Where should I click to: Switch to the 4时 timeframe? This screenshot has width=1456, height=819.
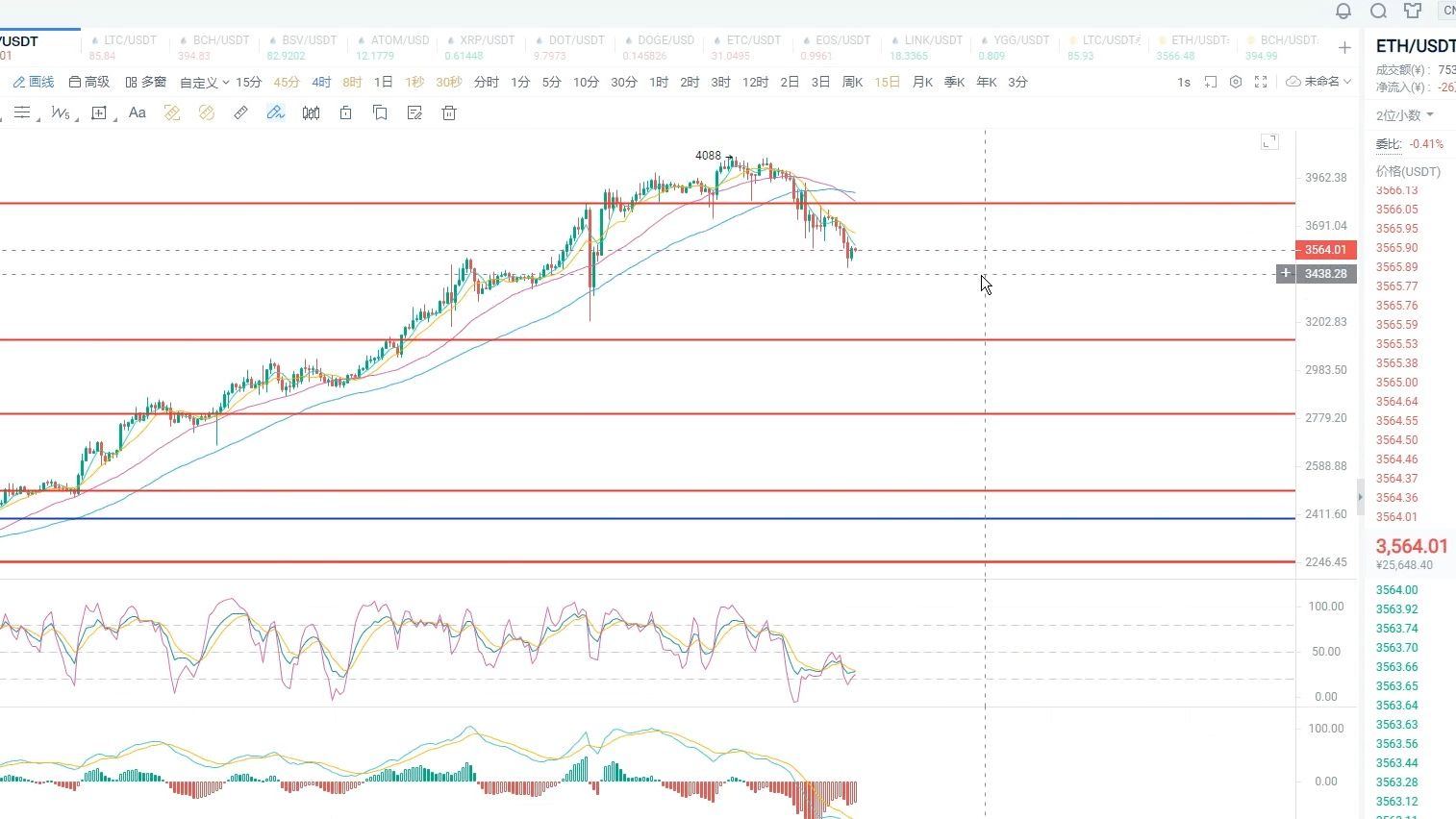[321, 83]
